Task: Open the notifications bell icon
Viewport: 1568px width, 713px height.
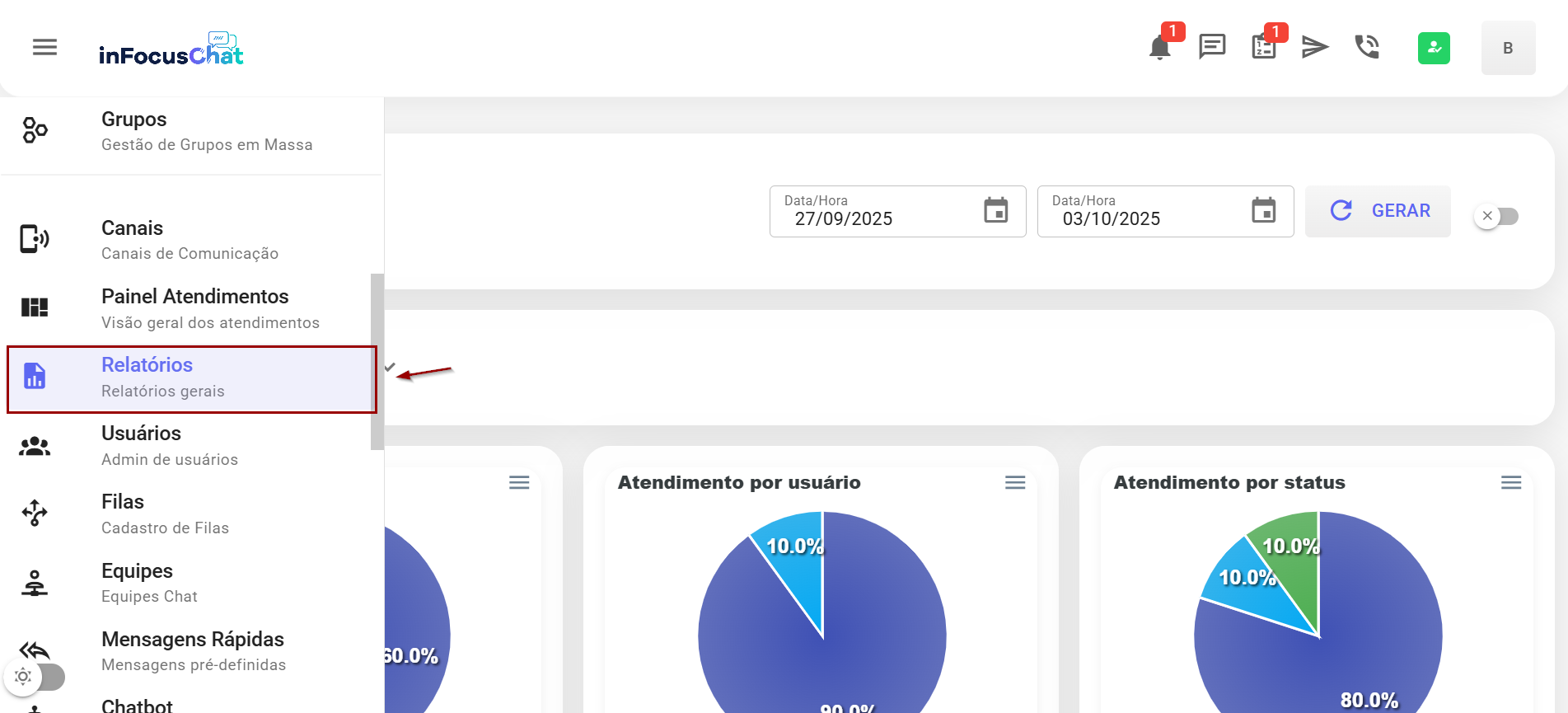Action: (x=1159, y=48)
